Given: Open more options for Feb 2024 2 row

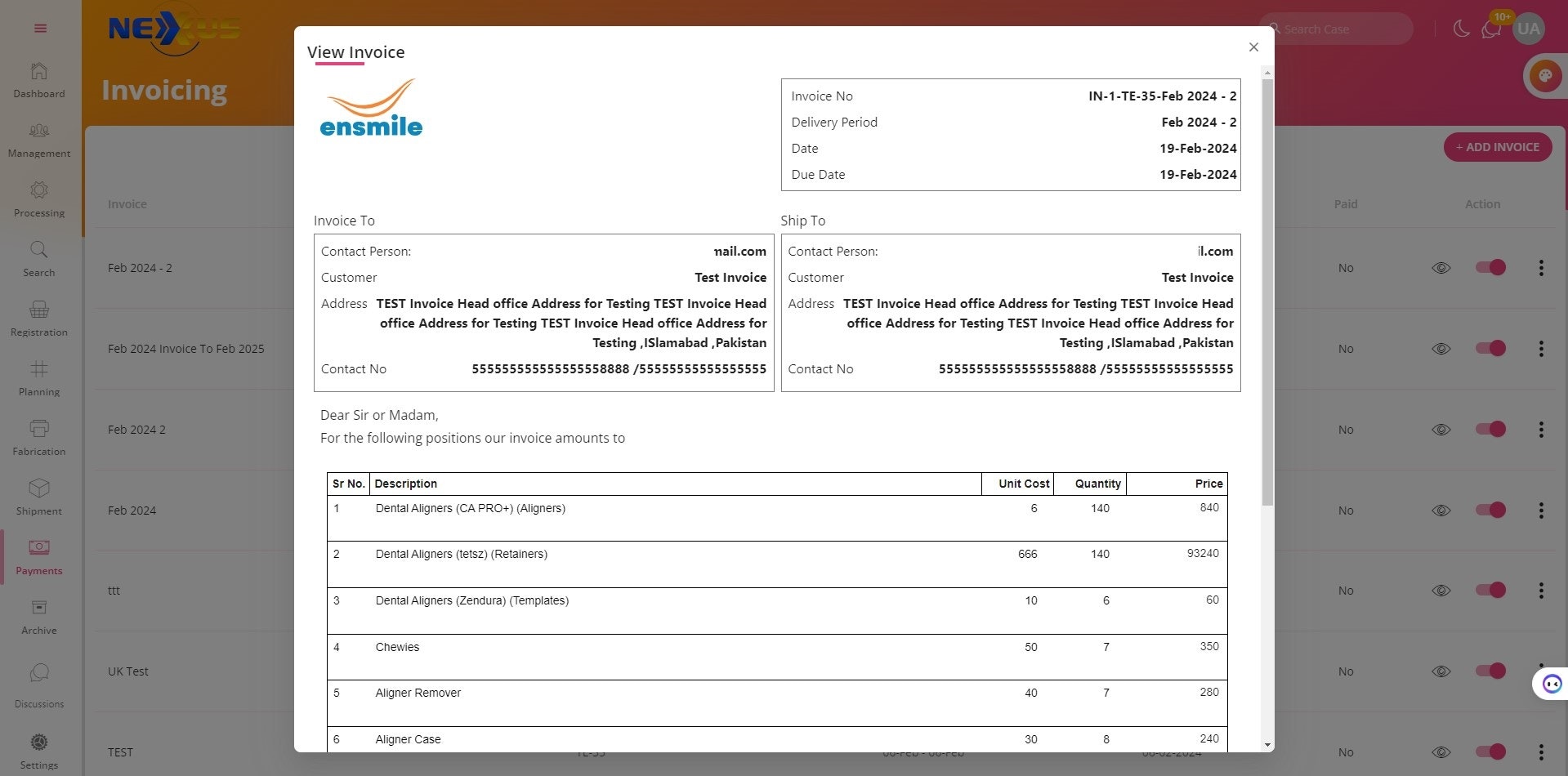Looking at the screenshot, I should point(1541,430).
